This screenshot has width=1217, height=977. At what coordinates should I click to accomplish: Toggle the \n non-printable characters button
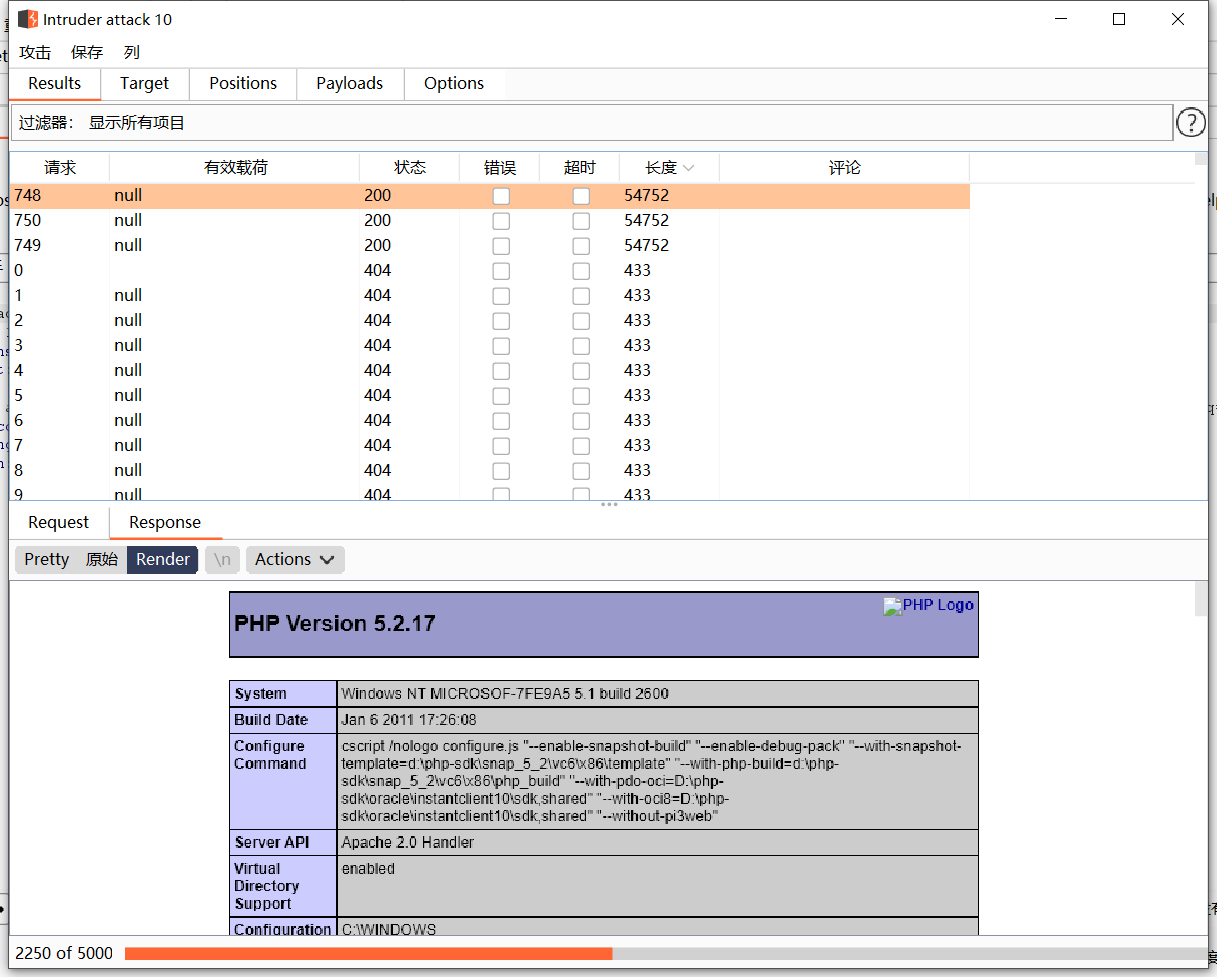tap(222, 559)
